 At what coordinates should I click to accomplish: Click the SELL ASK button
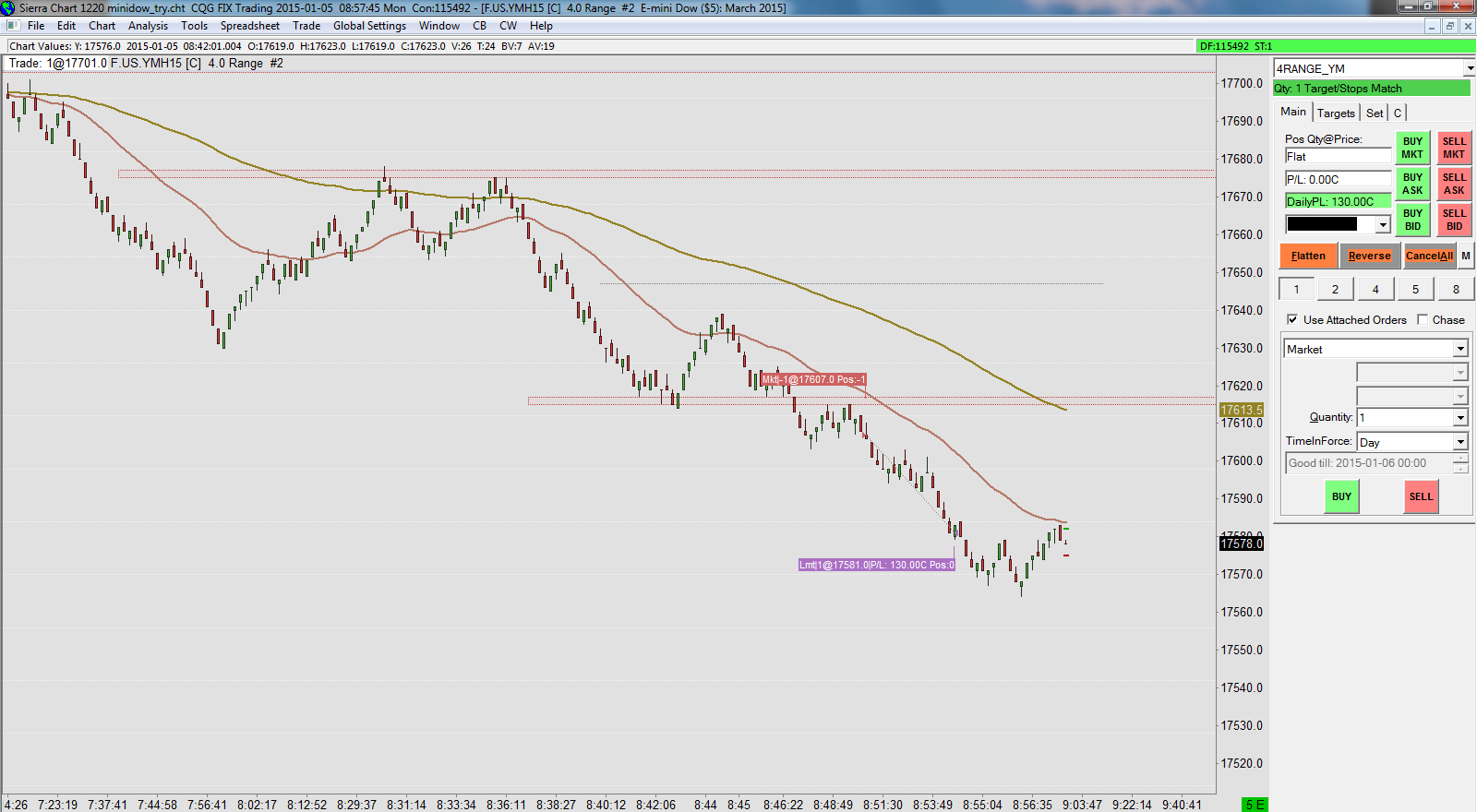click(x=1454, y=184)
